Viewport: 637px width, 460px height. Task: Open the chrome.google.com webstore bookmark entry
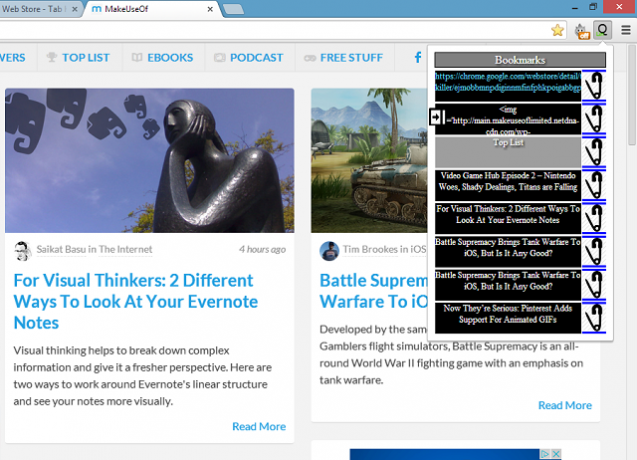click(508, 86)
